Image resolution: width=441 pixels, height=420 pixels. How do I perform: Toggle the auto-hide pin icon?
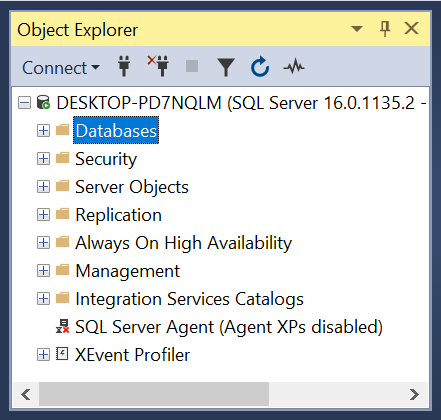coord(385,29)
